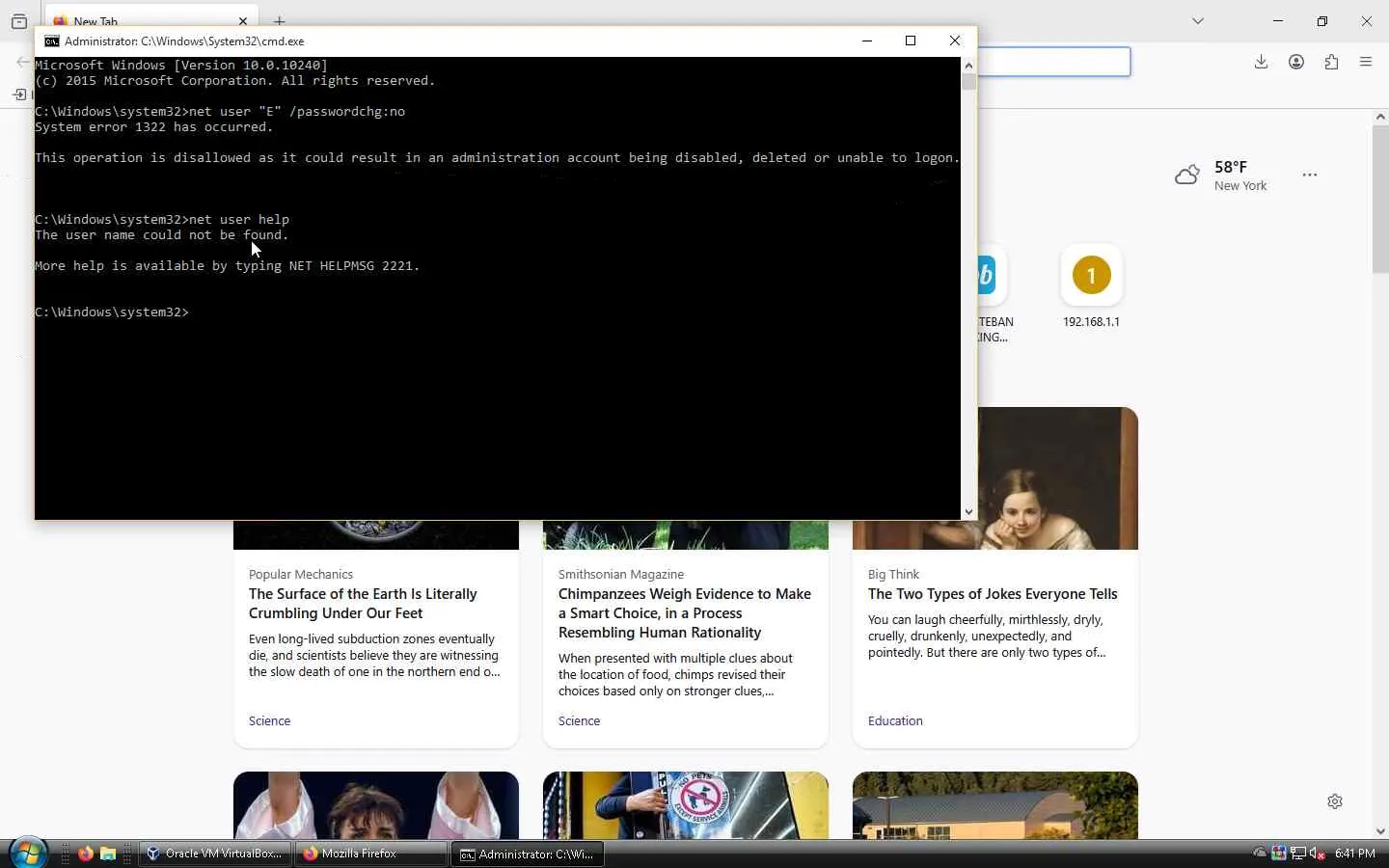Open the OneDrive cloud tray icon

click(x=1260, y=854)
